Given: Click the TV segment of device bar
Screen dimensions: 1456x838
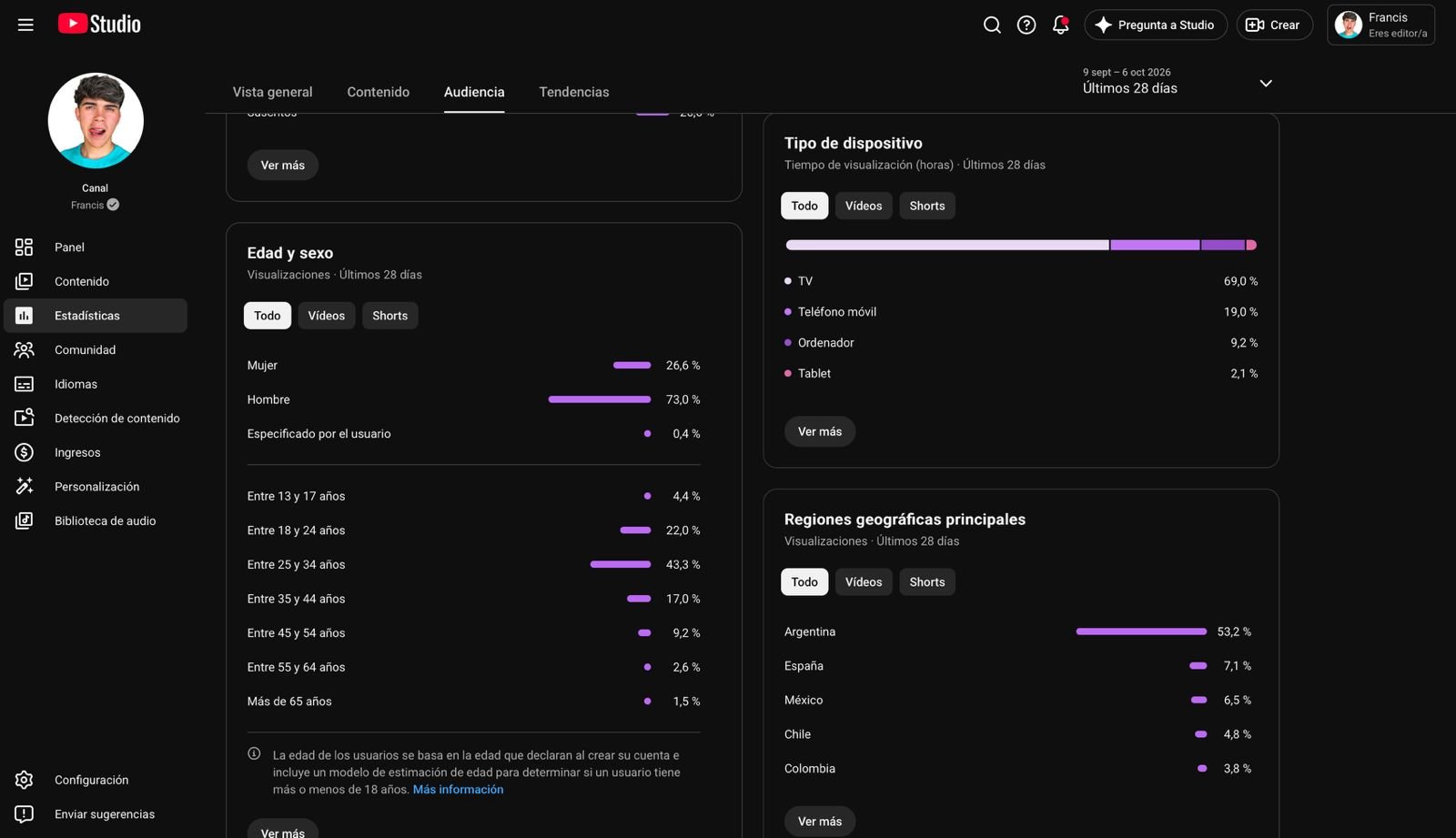Looking at the screenshot, I should pos(947,245).
